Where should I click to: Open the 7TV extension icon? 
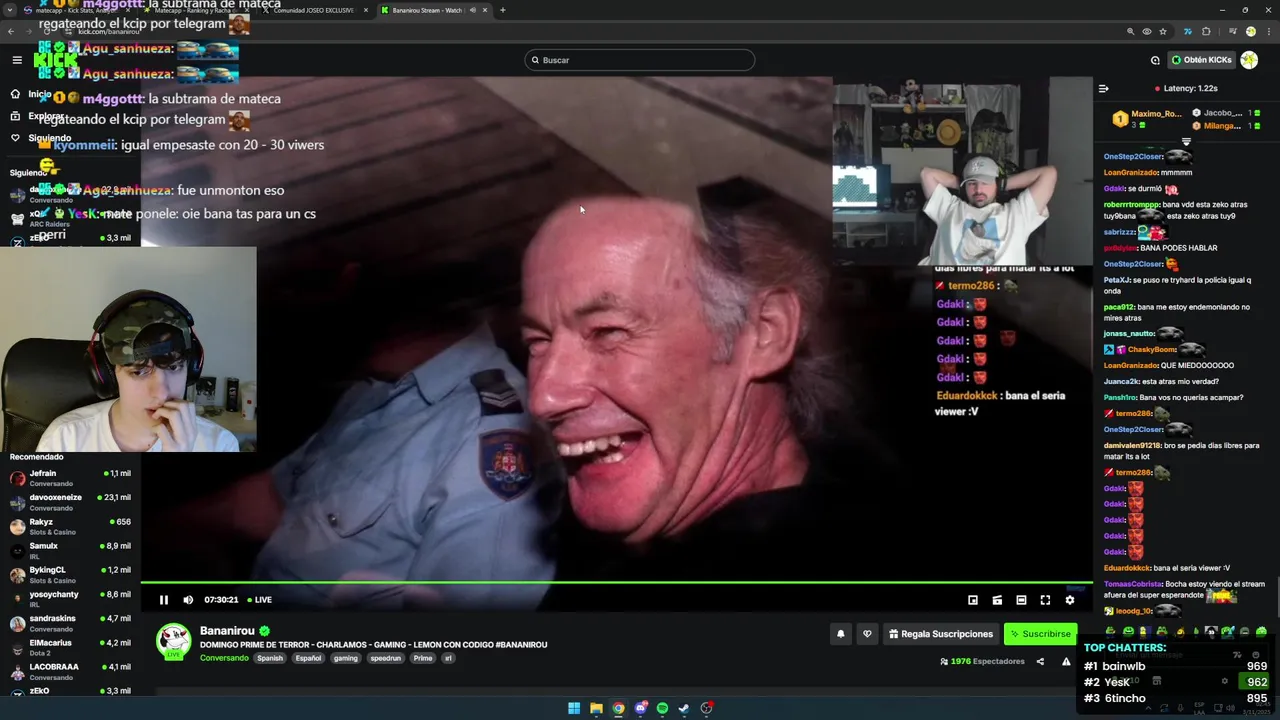tap(1187, 31)
